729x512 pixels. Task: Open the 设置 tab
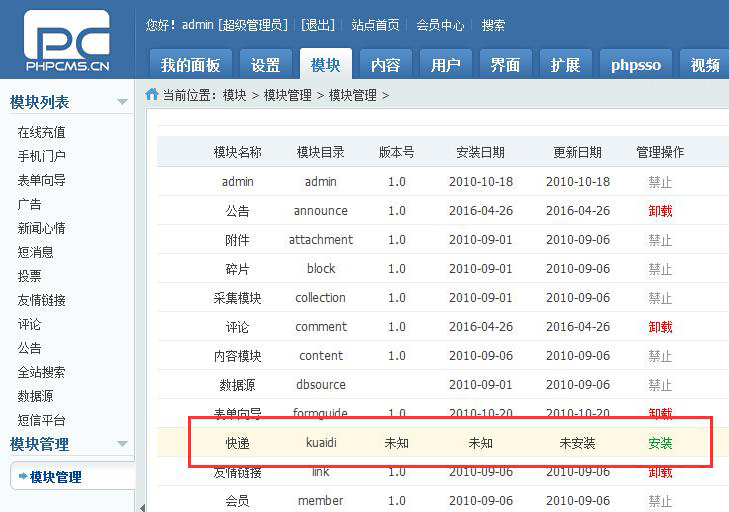click(x=265, y=65)
